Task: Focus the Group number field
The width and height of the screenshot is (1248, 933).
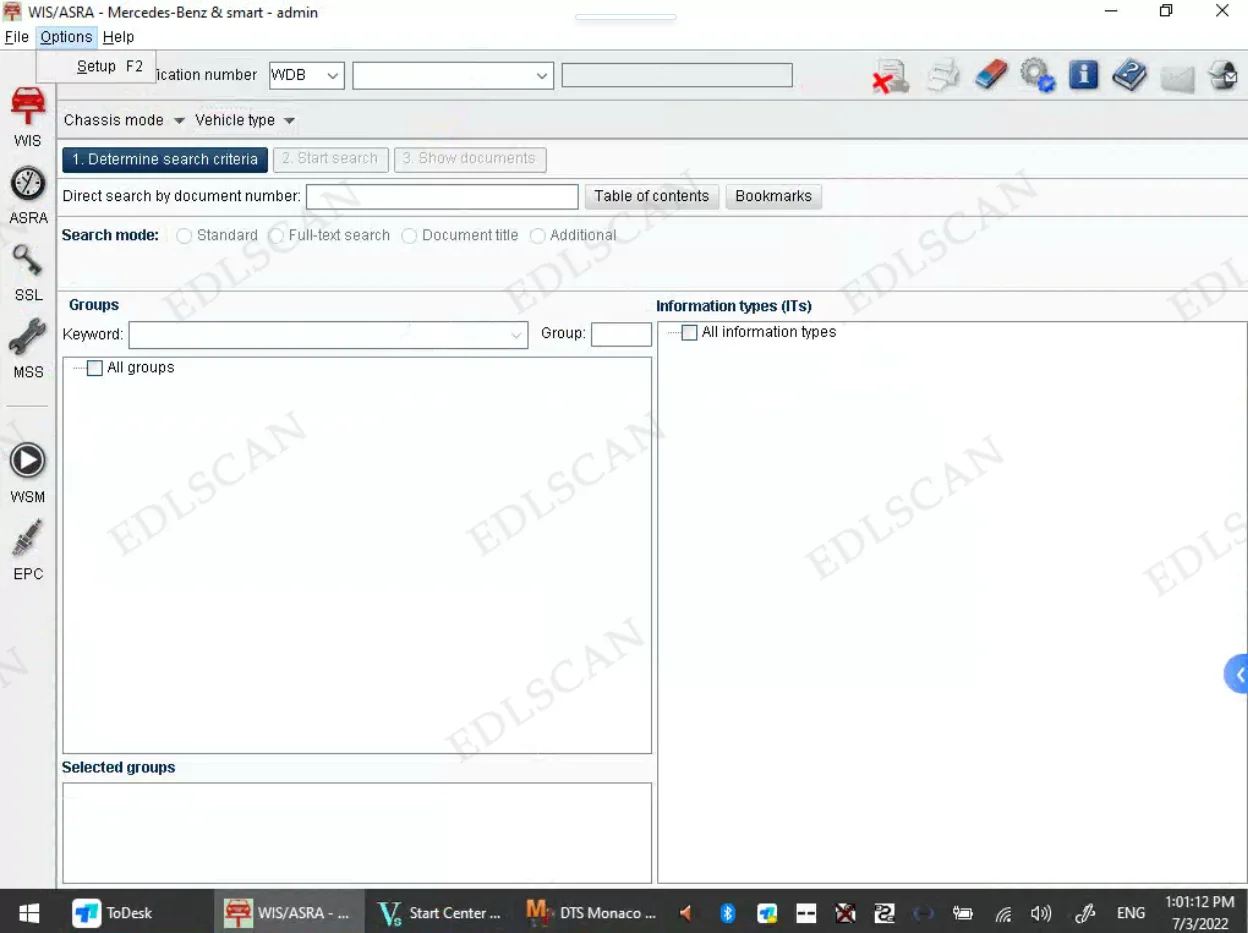Action: pos(621,334)
